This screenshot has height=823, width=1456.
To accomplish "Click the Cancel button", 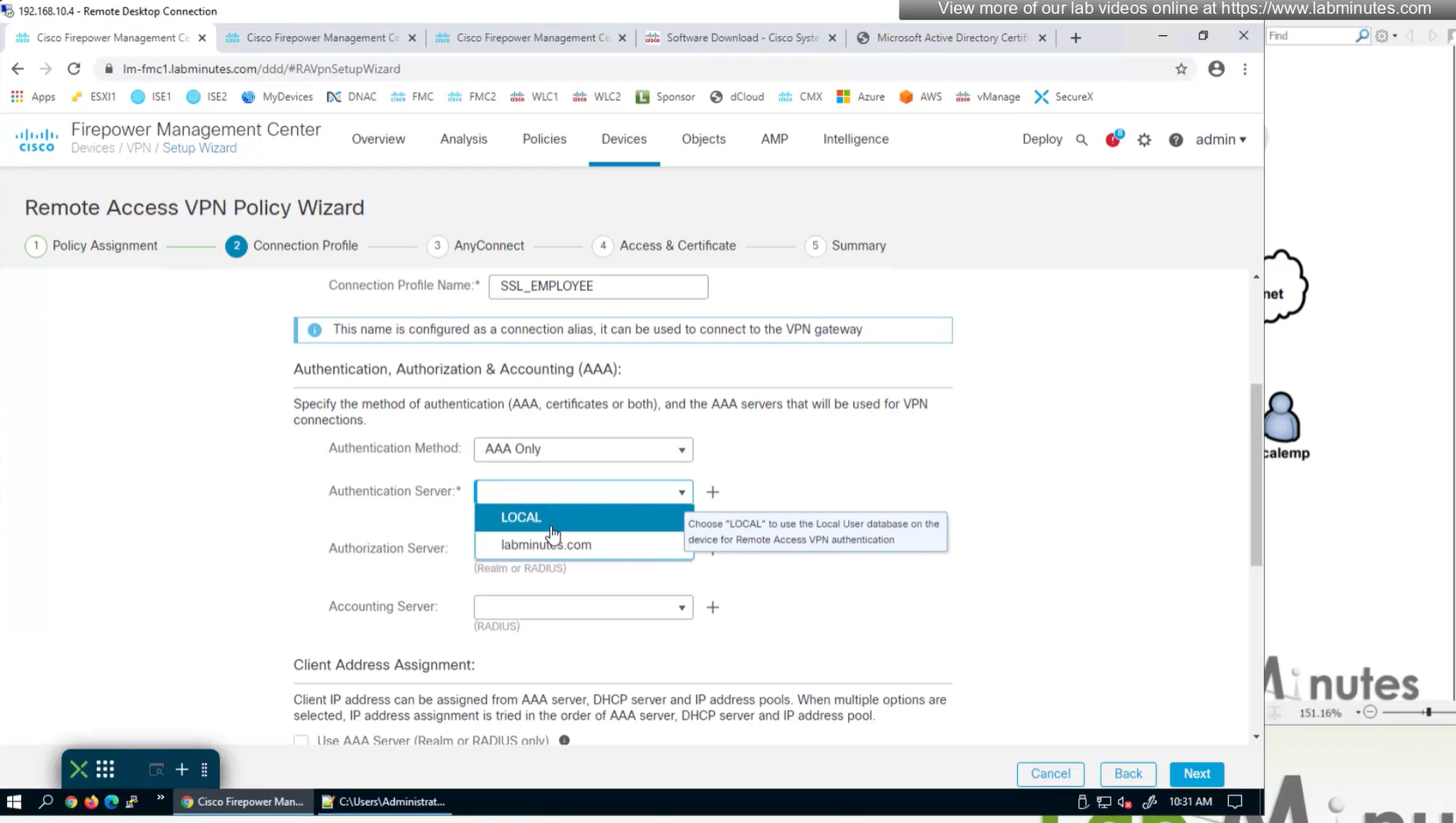I will click(x=1050, y=774).
